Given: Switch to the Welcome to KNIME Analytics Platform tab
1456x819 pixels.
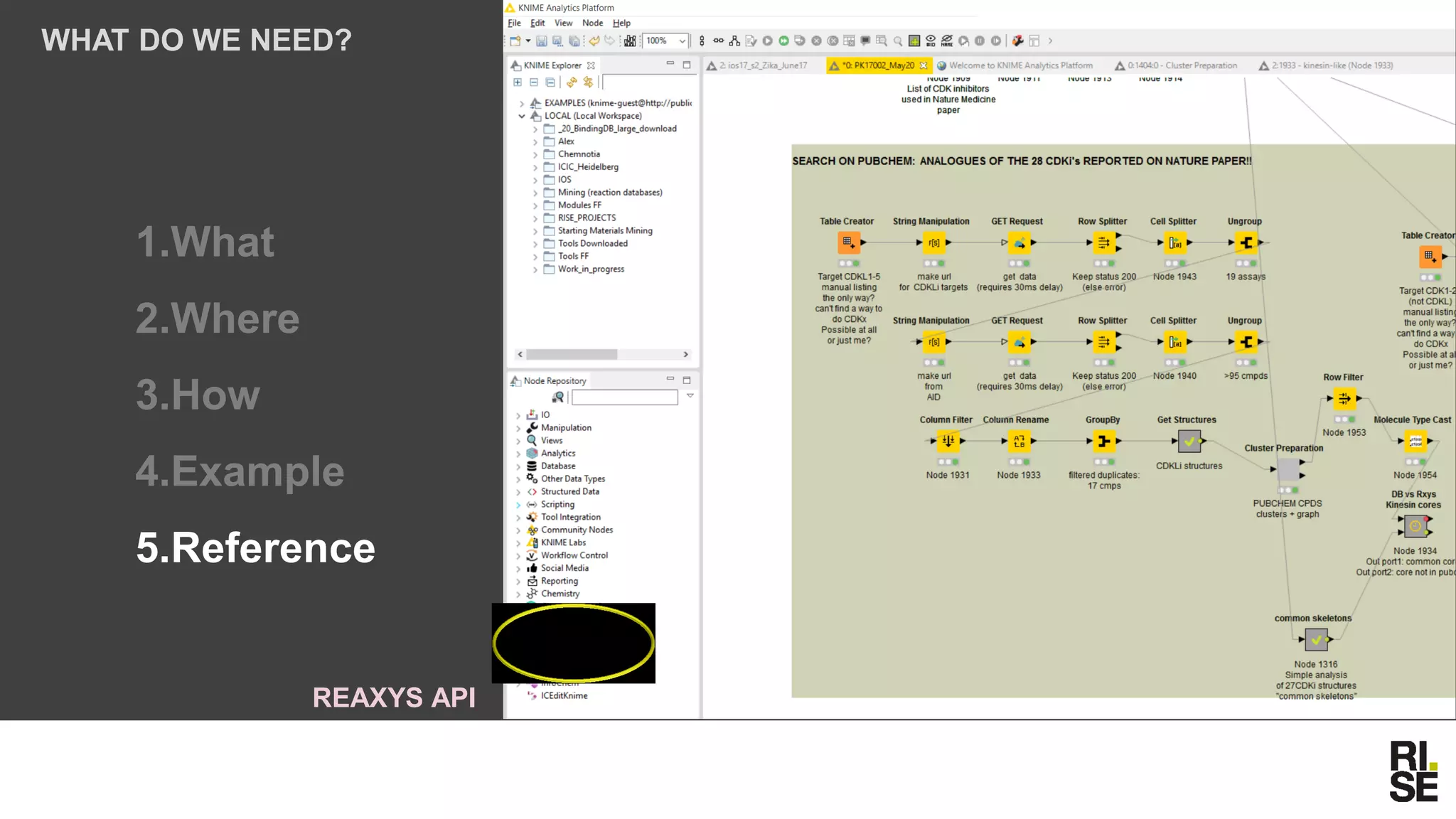Looking at the screenshot, I should (1015, 65).
